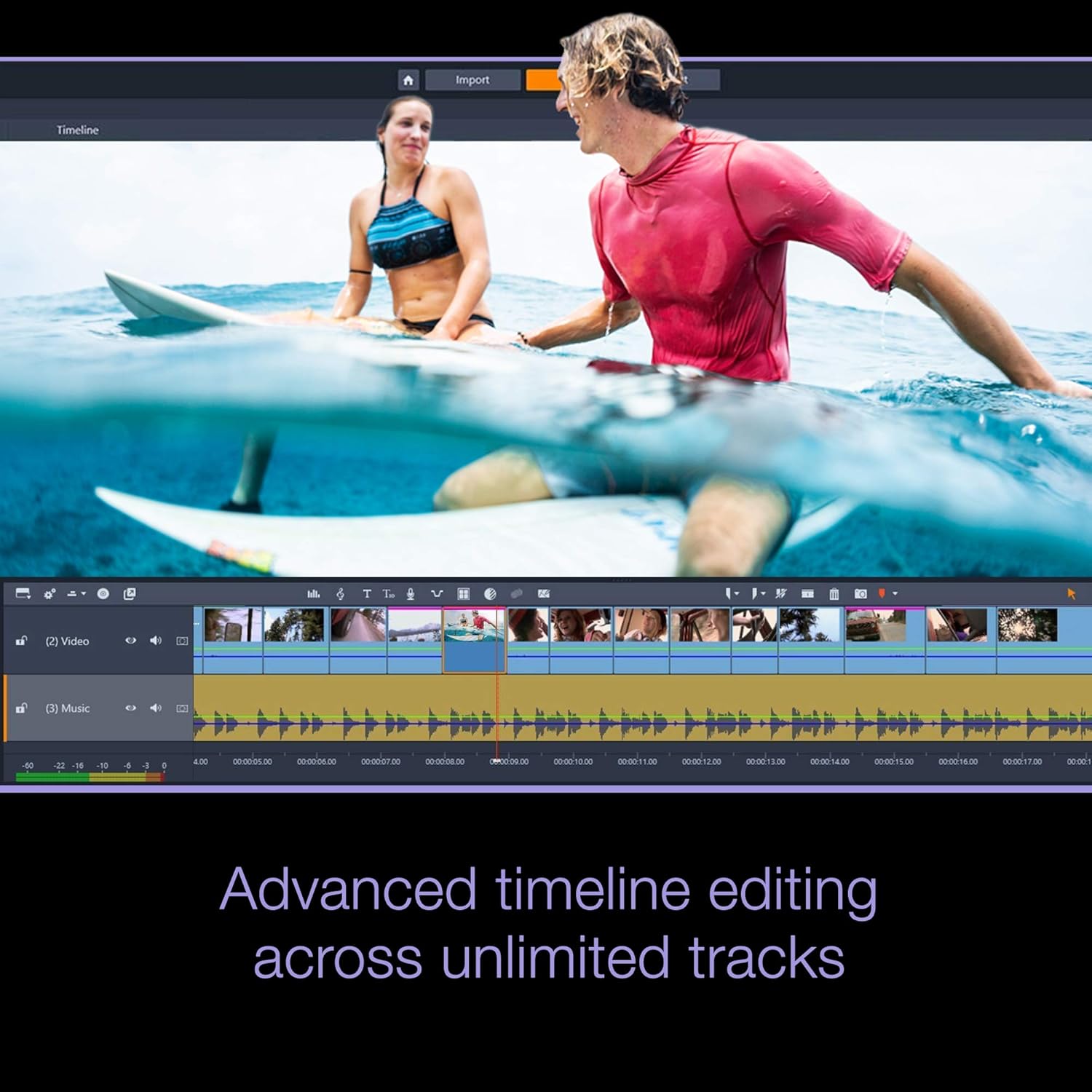Click the greyed-out link icon
Image resolution: width=1092 pixels, height=1092 pixels.
click(x=517, y=594)
